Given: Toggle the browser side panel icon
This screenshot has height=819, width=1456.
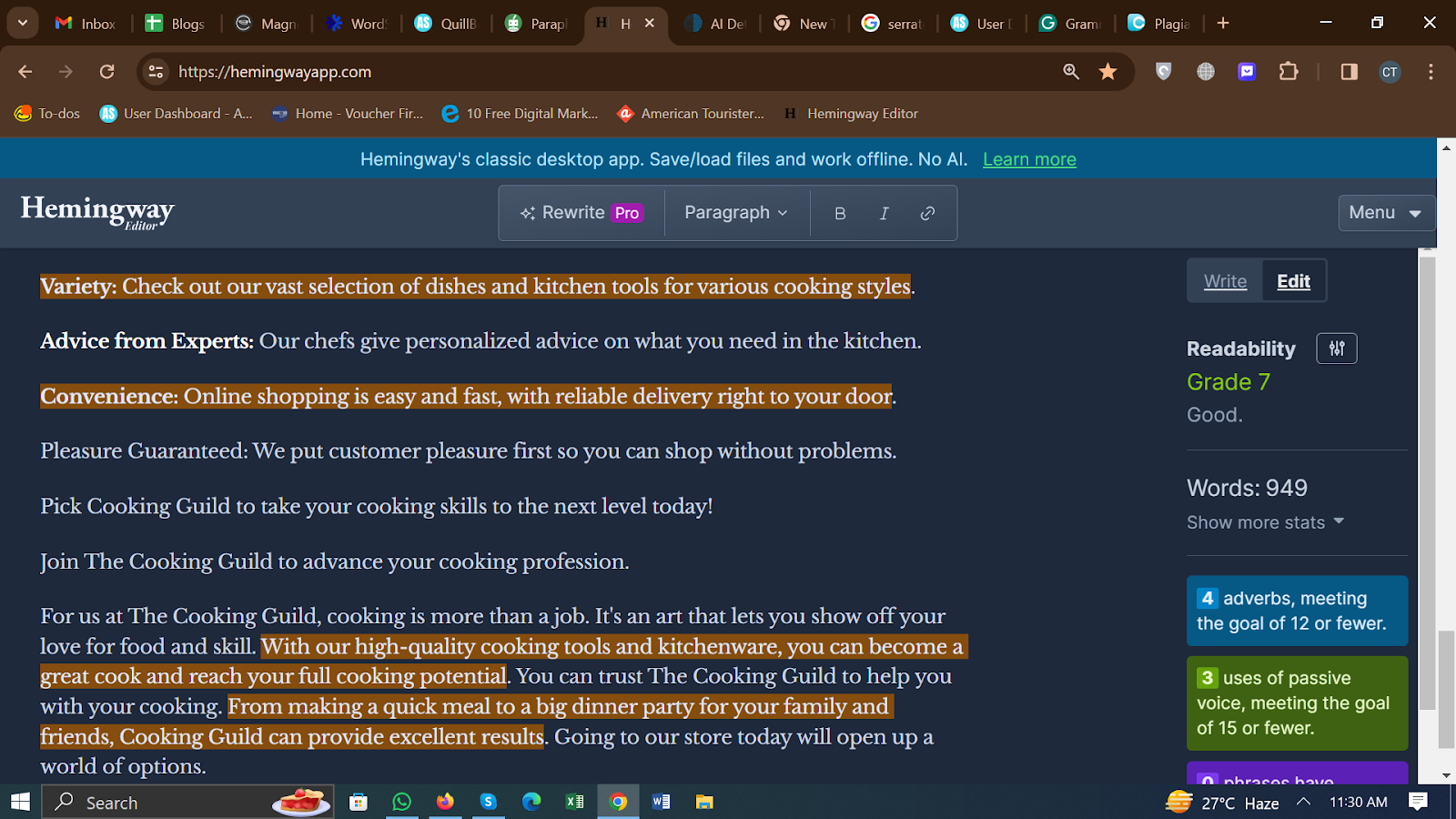Looking at the screenshot, I should pos(1349,72).
